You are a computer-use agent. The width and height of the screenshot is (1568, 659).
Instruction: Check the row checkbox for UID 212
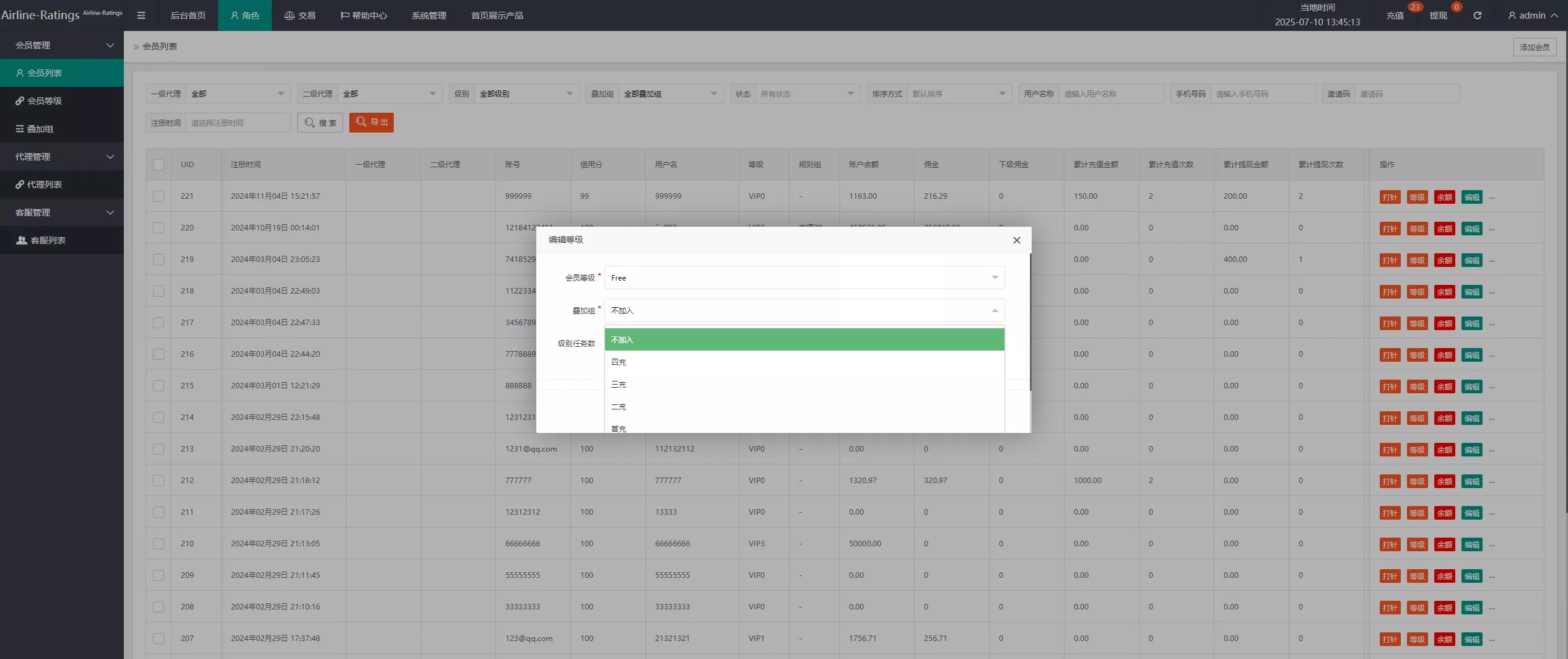[159, 481]
